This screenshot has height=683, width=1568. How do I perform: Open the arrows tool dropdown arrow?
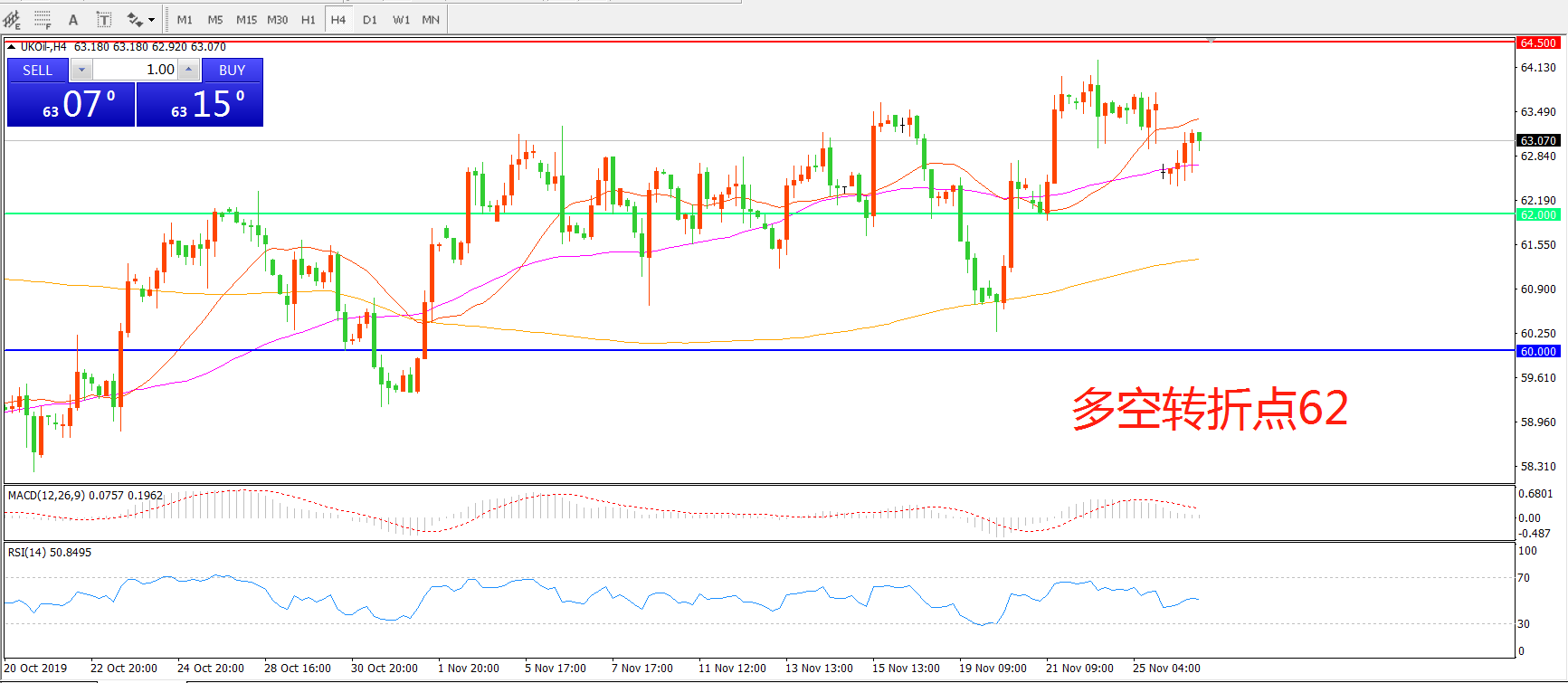point(152,19)
